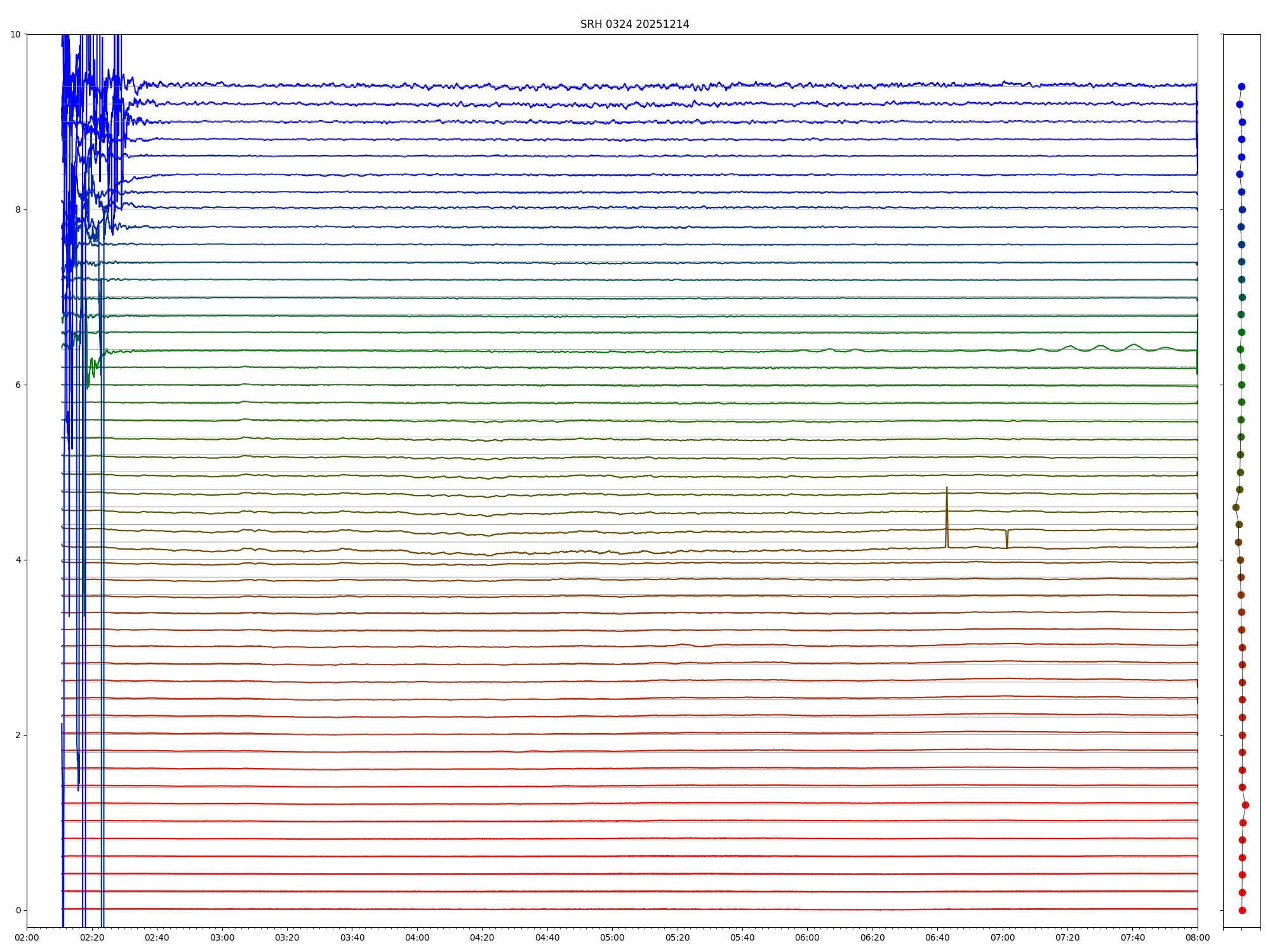Click the topmost blue dot in side panel
This screenshot has height=952, width=1270.
tap(1241, 87)
